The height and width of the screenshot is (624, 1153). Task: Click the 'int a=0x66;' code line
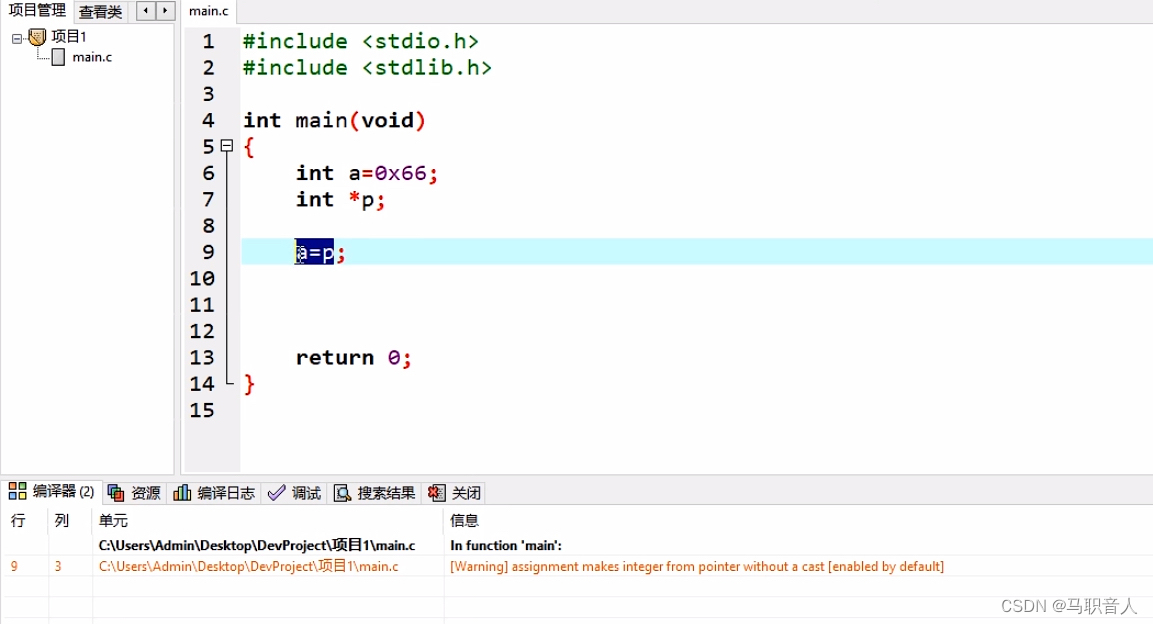coord(366,173)
